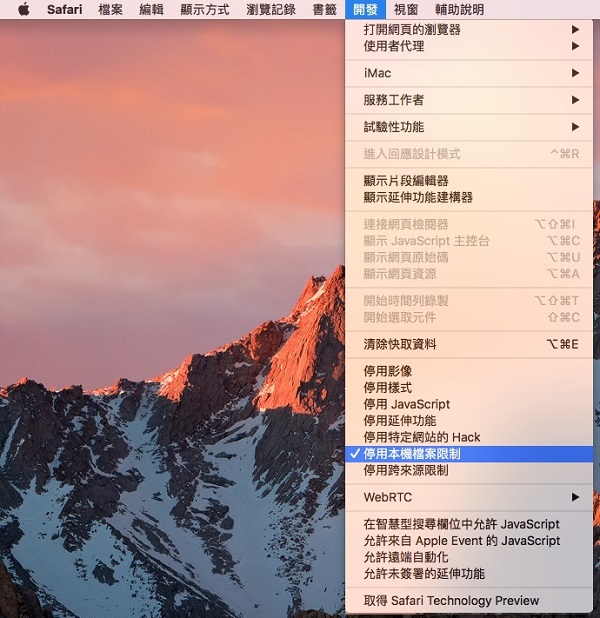Screen dimensions: 600x618
Task: Click 取得 Safari Technology Preview
Action: pyautogui.click(x=469, y=601)
